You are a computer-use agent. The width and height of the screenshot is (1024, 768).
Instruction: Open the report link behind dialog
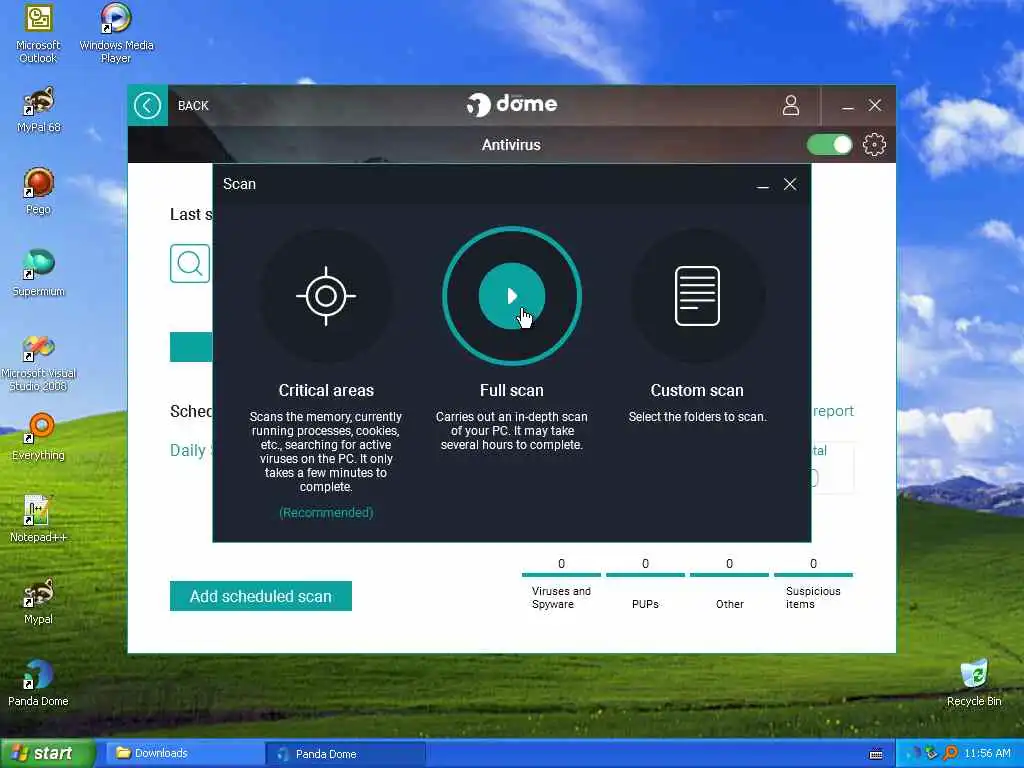[833, 411]
